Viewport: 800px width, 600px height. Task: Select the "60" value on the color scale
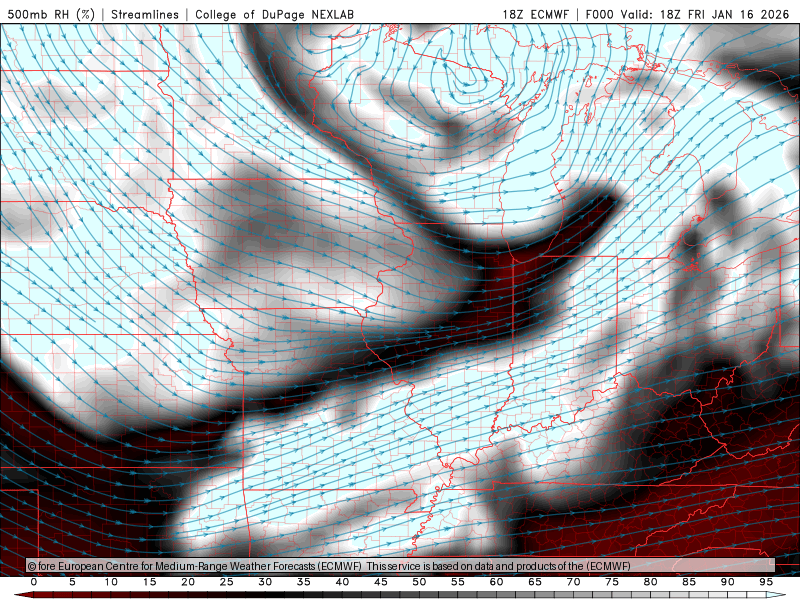coord(496,582)
